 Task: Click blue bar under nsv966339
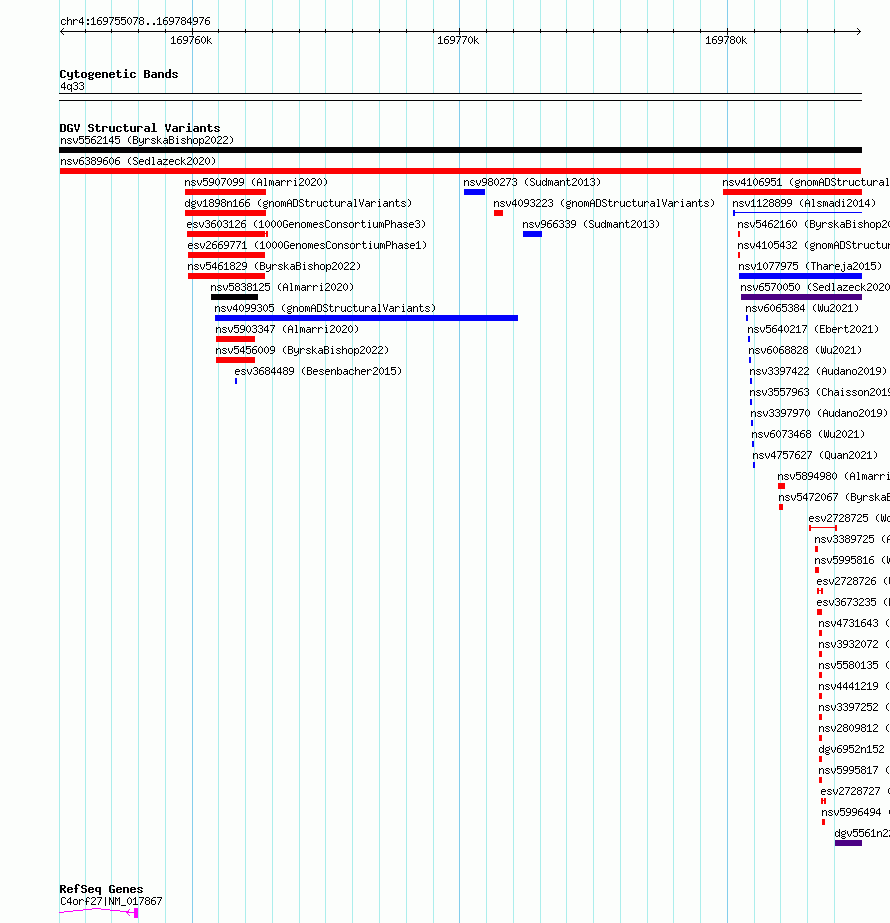click(532, 234)
